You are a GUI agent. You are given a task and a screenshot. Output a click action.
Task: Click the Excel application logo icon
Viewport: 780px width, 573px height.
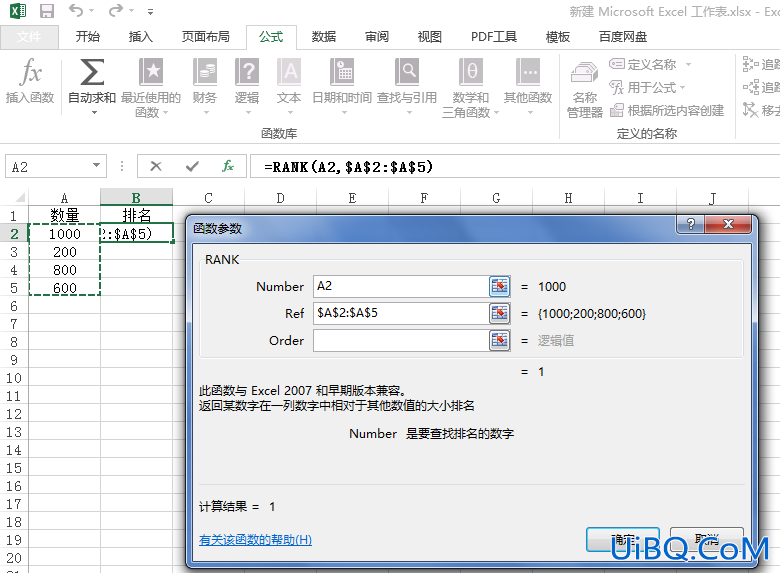point(18,11)
